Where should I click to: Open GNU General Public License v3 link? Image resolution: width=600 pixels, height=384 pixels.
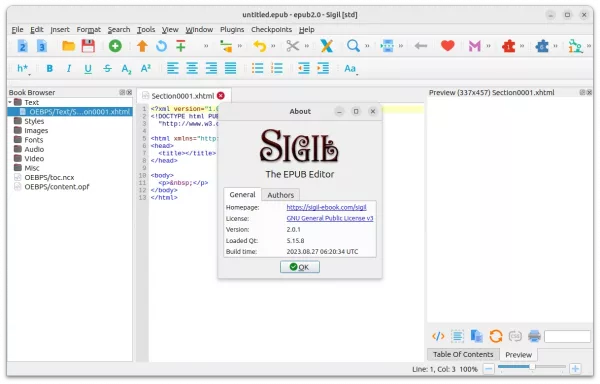click(330, 218)
